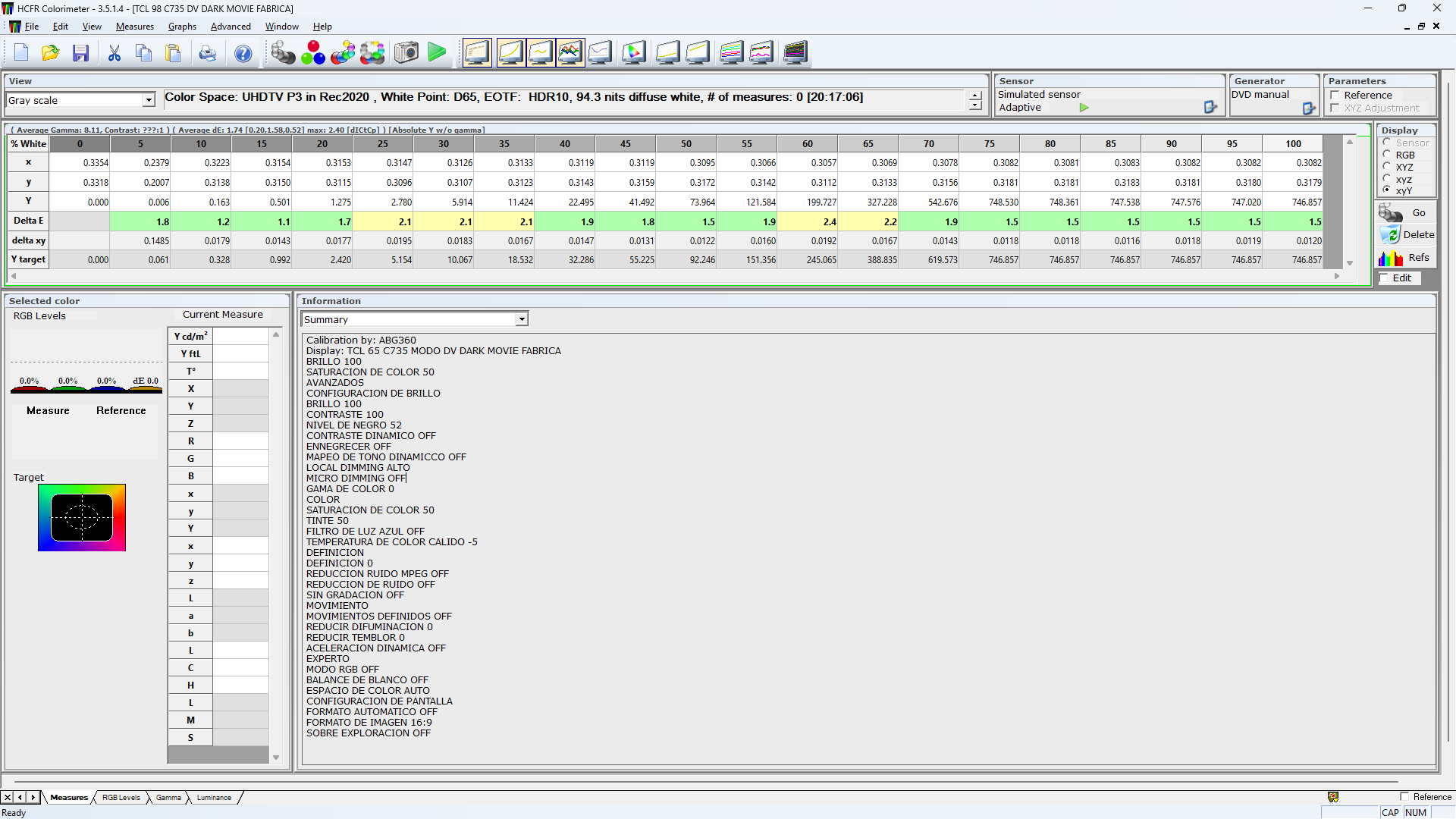Switch to the Gamma tab
Viewport: 1456px width, 819px height.
coord(168,797)
